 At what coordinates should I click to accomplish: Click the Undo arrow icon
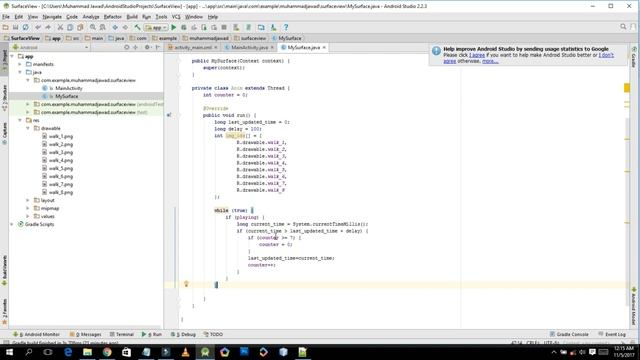38,27
